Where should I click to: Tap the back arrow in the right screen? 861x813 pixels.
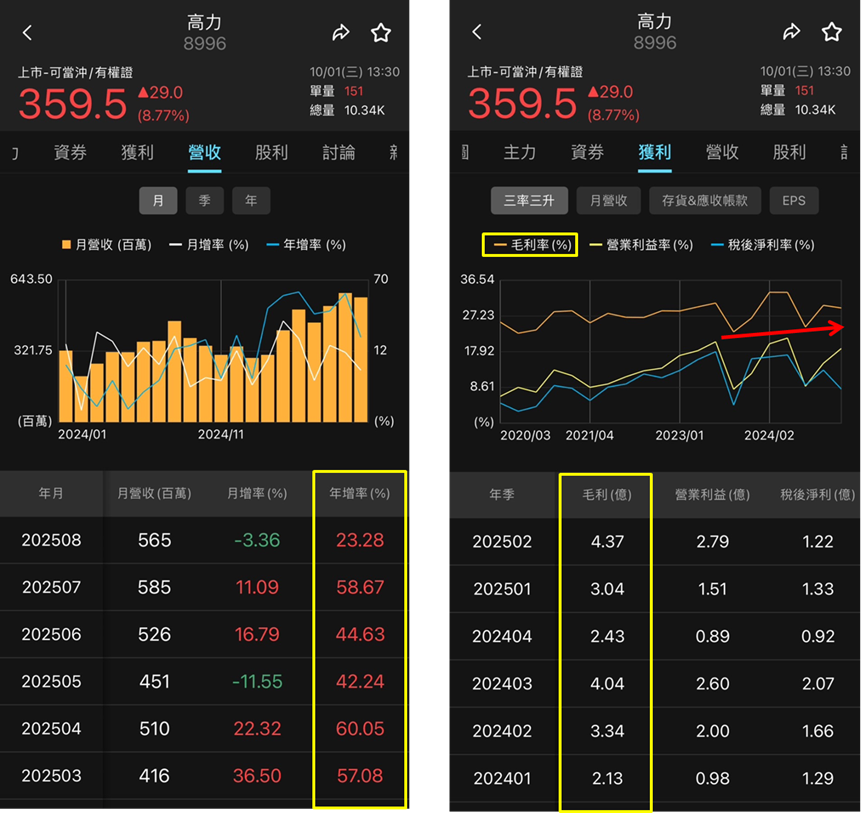477,33
